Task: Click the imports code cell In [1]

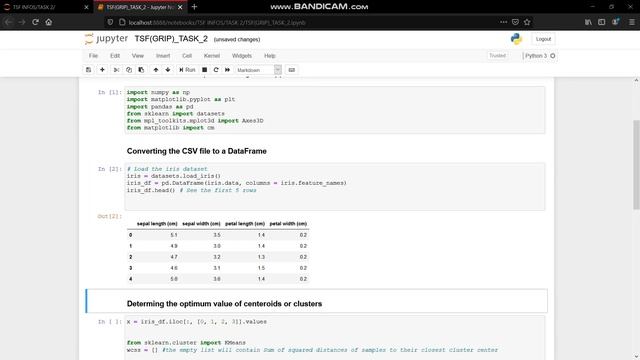Action: click(335, 110)
